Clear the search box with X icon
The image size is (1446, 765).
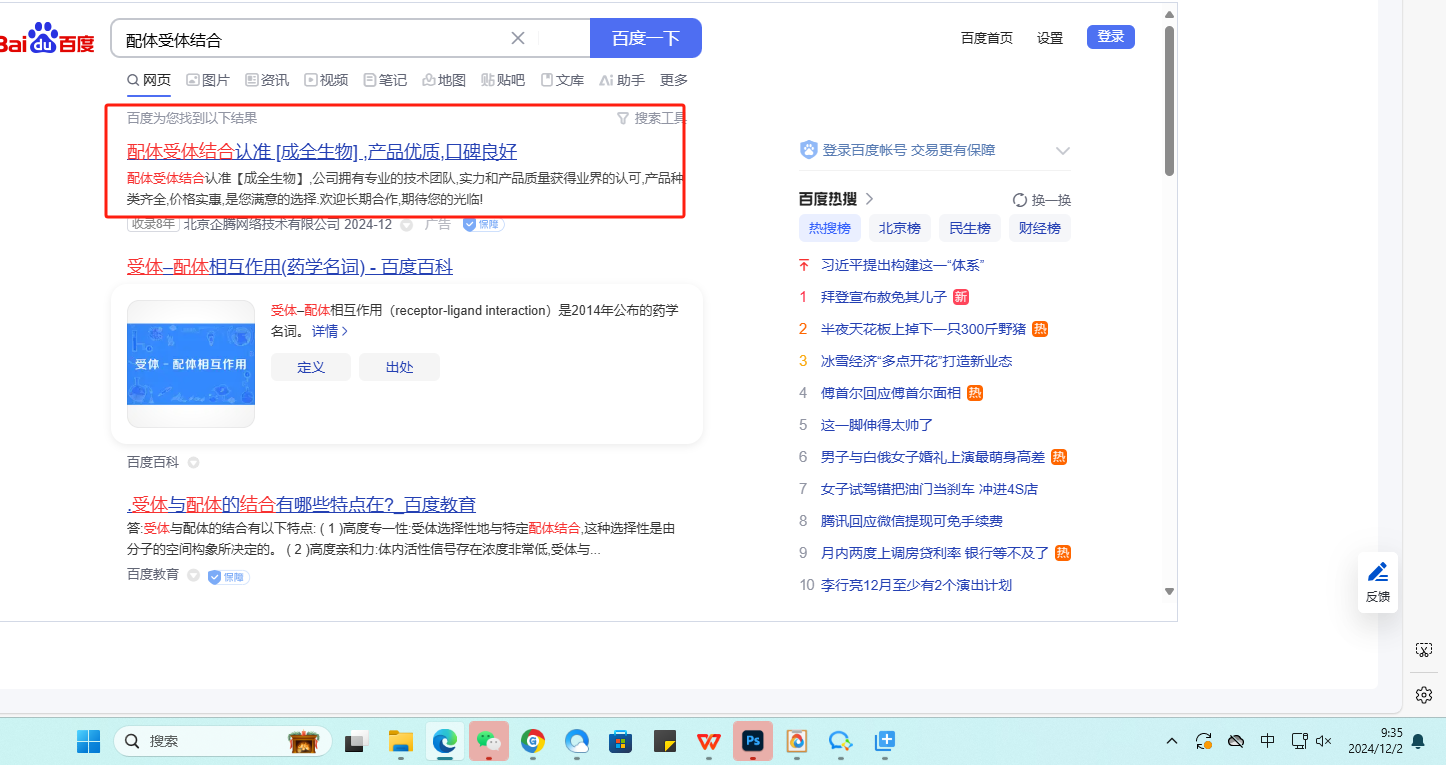tap(518, 39)
